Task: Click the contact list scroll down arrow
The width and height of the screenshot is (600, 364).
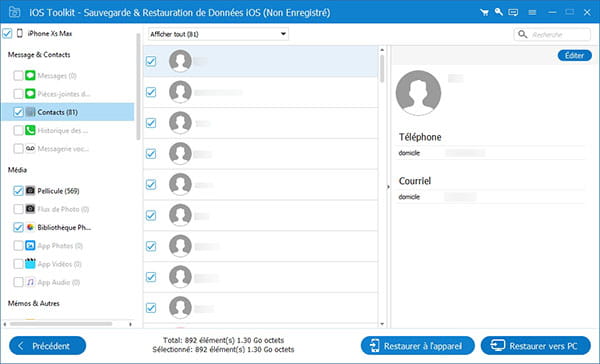Action: coord(382,324)
